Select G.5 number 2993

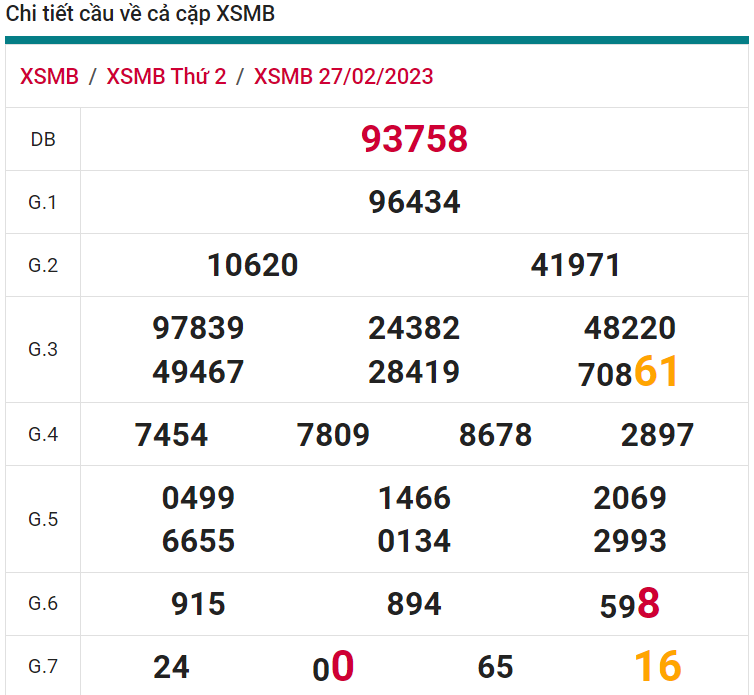pos(630,541)
